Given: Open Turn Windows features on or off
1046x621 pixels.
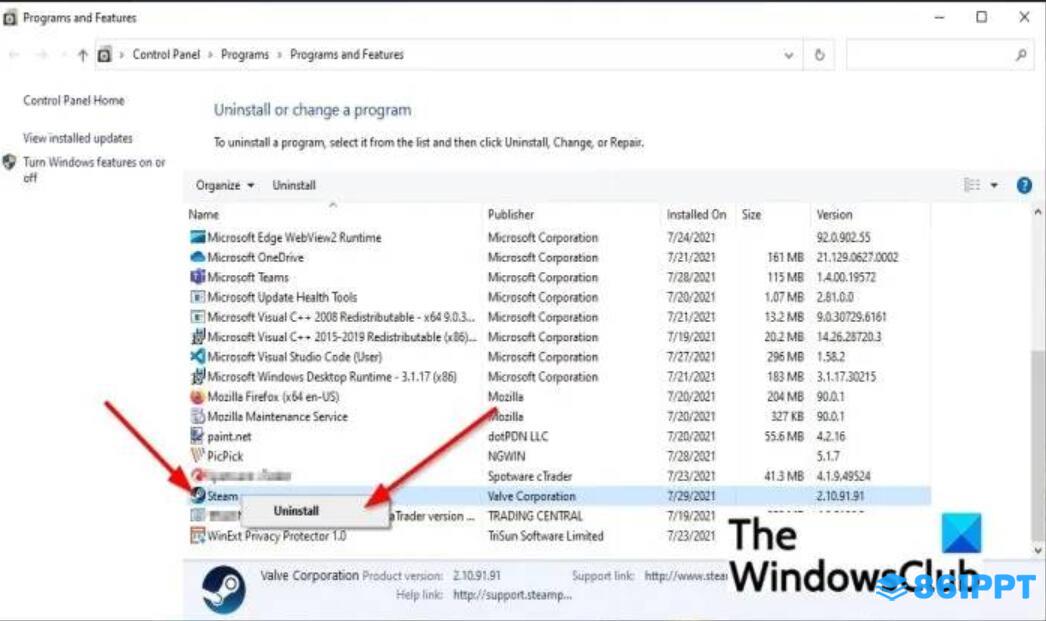Looking at the screenshot, I should pyautogui.click(x=94, y=170).
